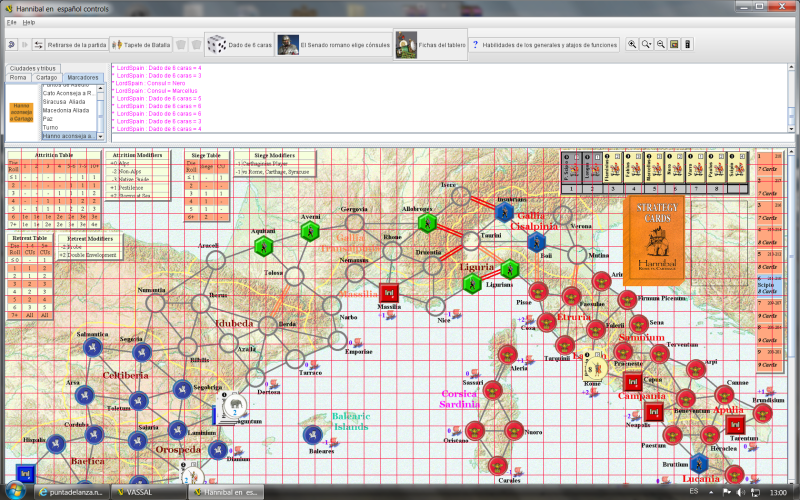The height and width of the screenshot is (500, 800).
Task: Click El Senado romano elige cónsules
Action: tap(334, 45)
